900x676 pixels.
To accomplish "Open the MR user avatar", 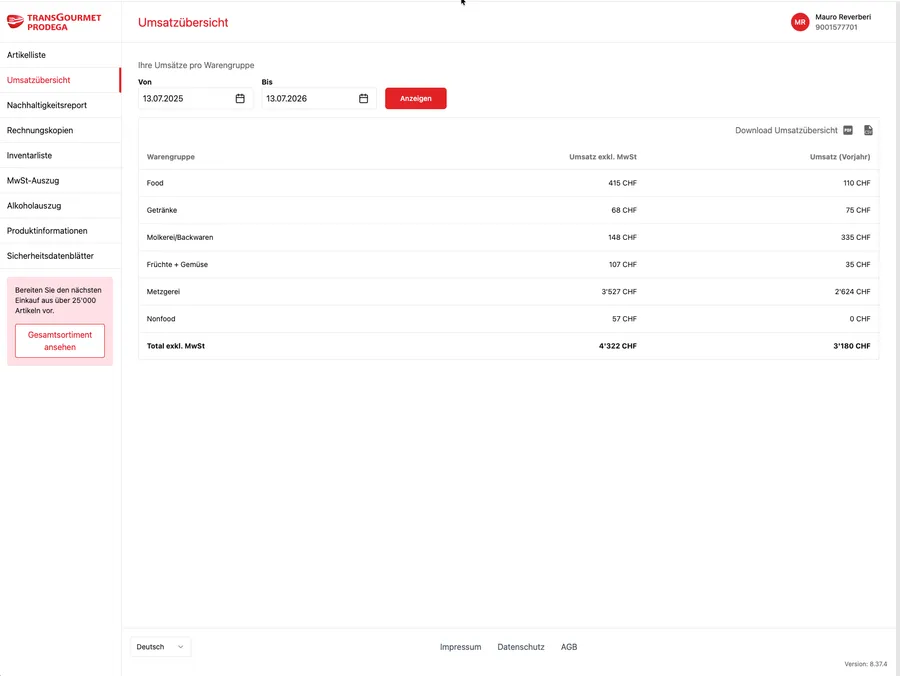I will pyautogui.click(x=800, y=22).
